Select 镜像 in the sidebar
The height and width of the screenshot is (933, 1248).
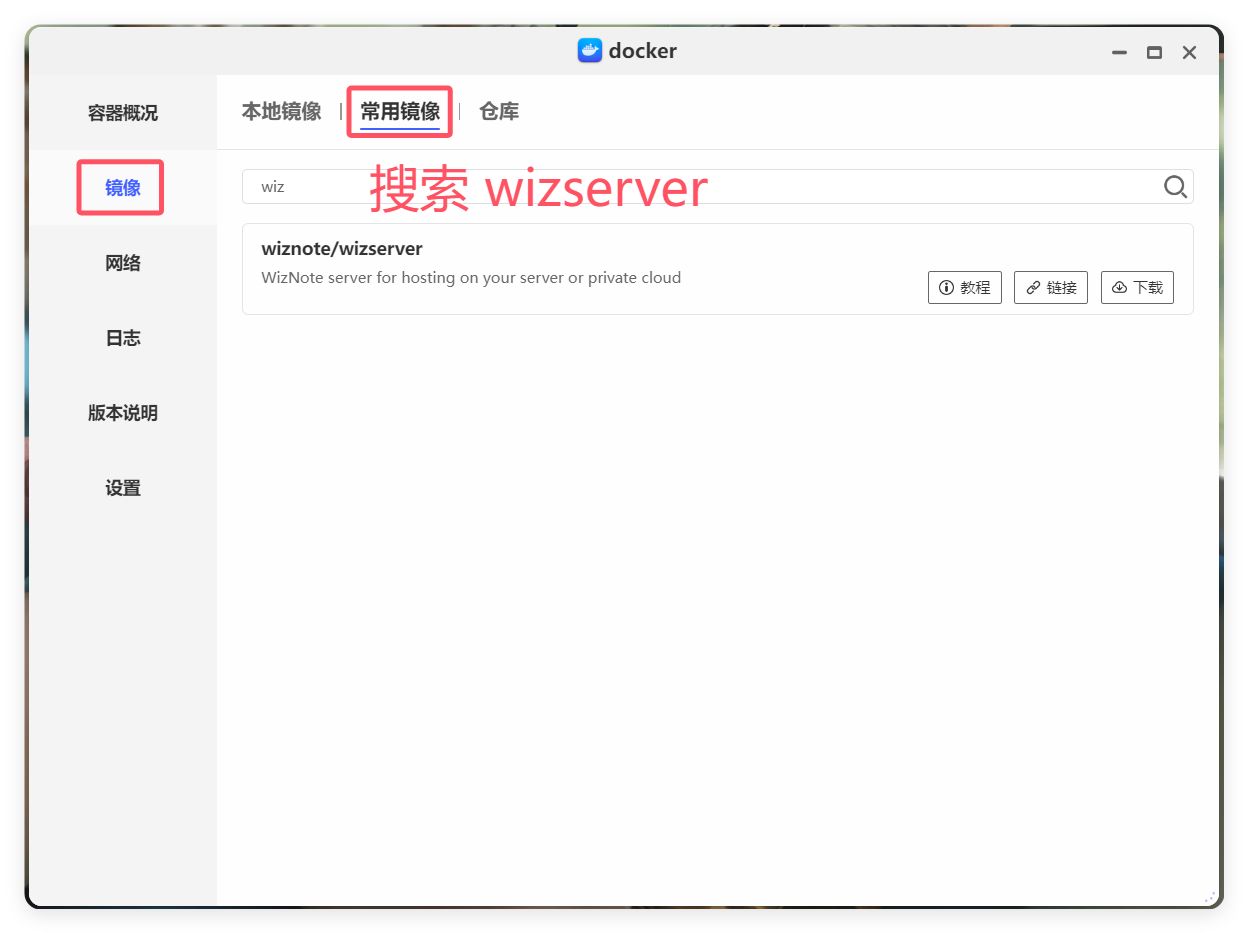click(x=120, y=187)
